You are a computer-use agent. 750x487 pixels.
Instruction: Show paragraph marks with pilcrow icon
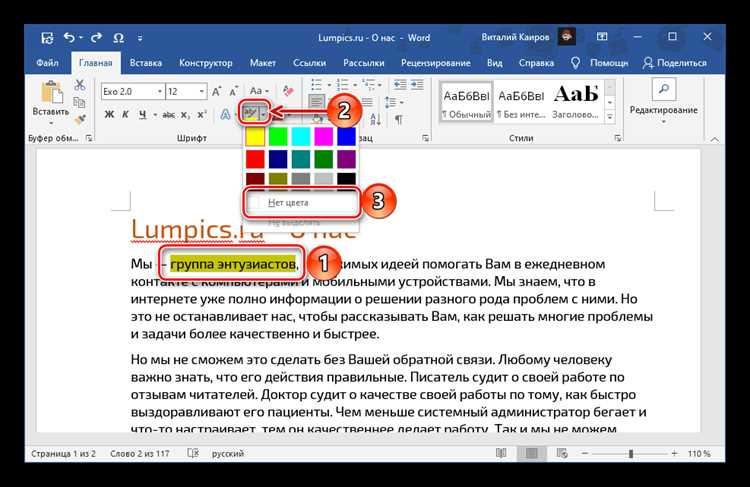click(398, 119)
